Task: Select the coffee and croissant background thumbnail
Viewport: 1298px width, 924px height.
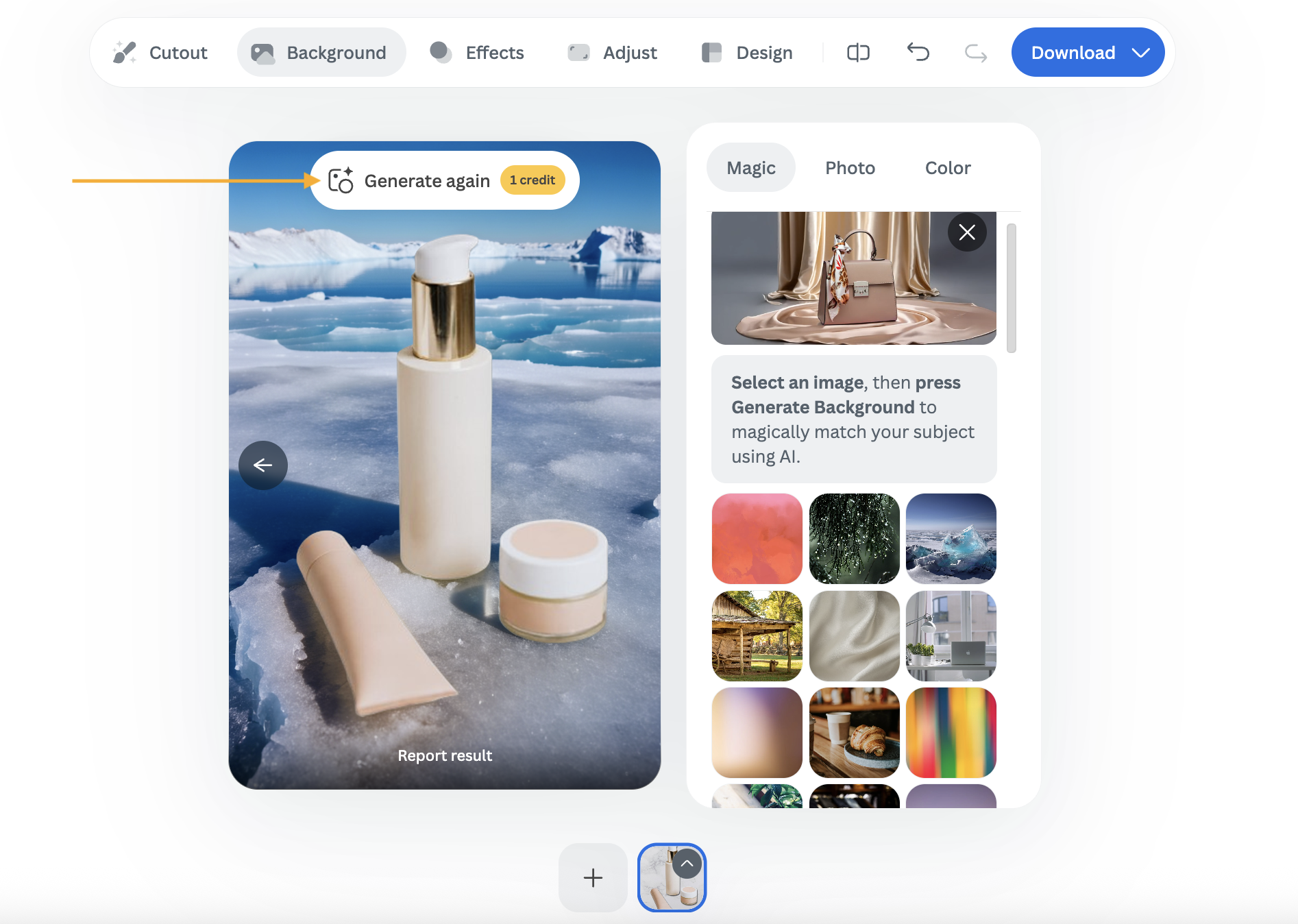Action: (854, 733)
